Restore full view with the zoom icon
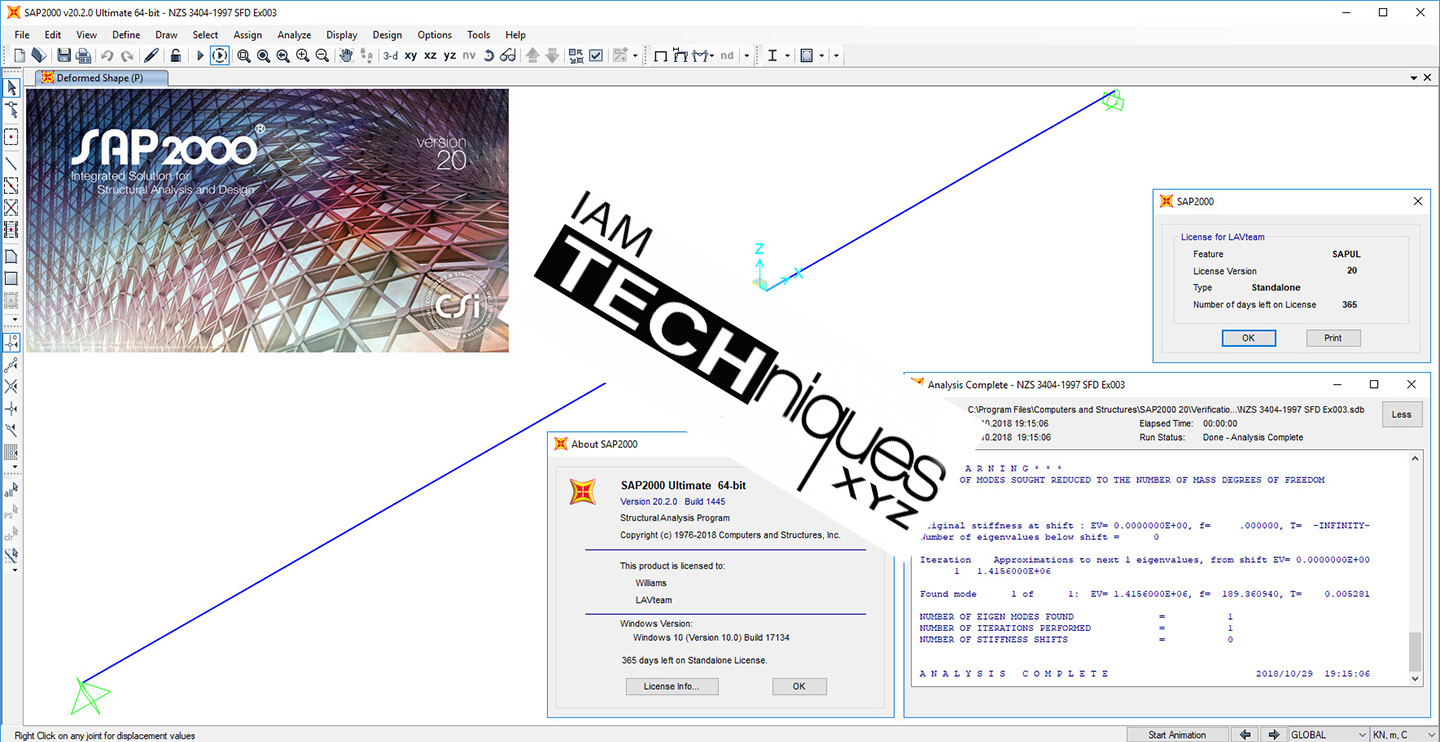The image size is (1440, 742). 263,56
